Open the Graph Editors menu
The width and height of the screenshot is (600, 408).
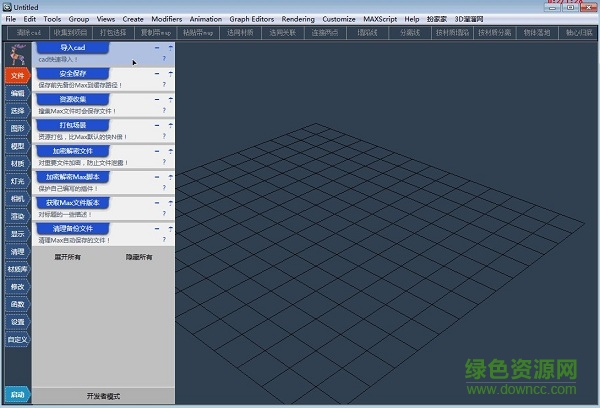click(252, 19)
